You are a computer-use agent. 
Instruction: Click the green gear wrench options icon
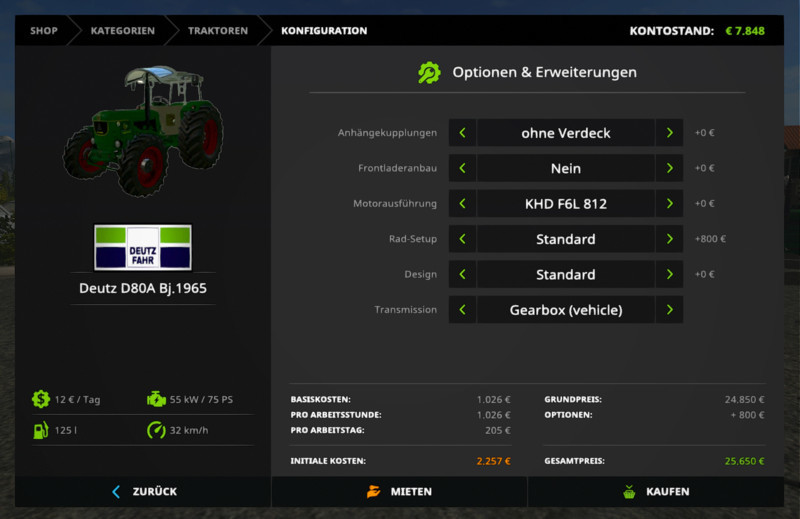429,72
